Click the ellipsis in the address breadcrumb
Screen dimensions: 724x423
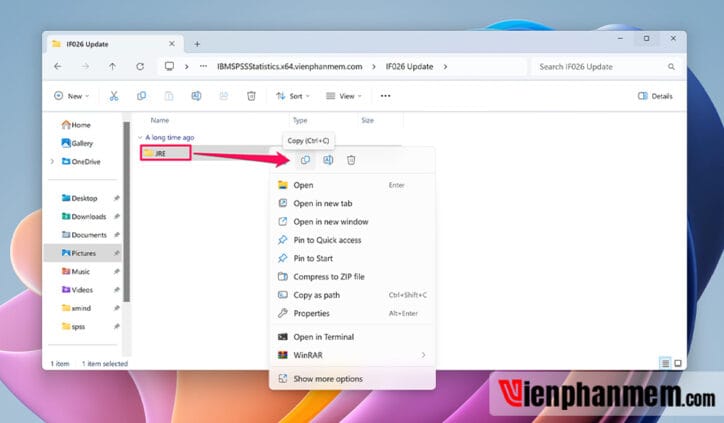coord(203,66)
